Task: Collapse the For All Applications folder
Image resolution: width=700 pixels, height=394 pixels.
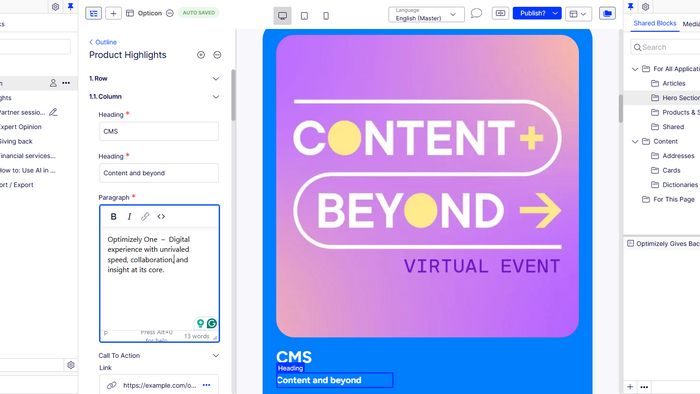Action: pos(635,69)
